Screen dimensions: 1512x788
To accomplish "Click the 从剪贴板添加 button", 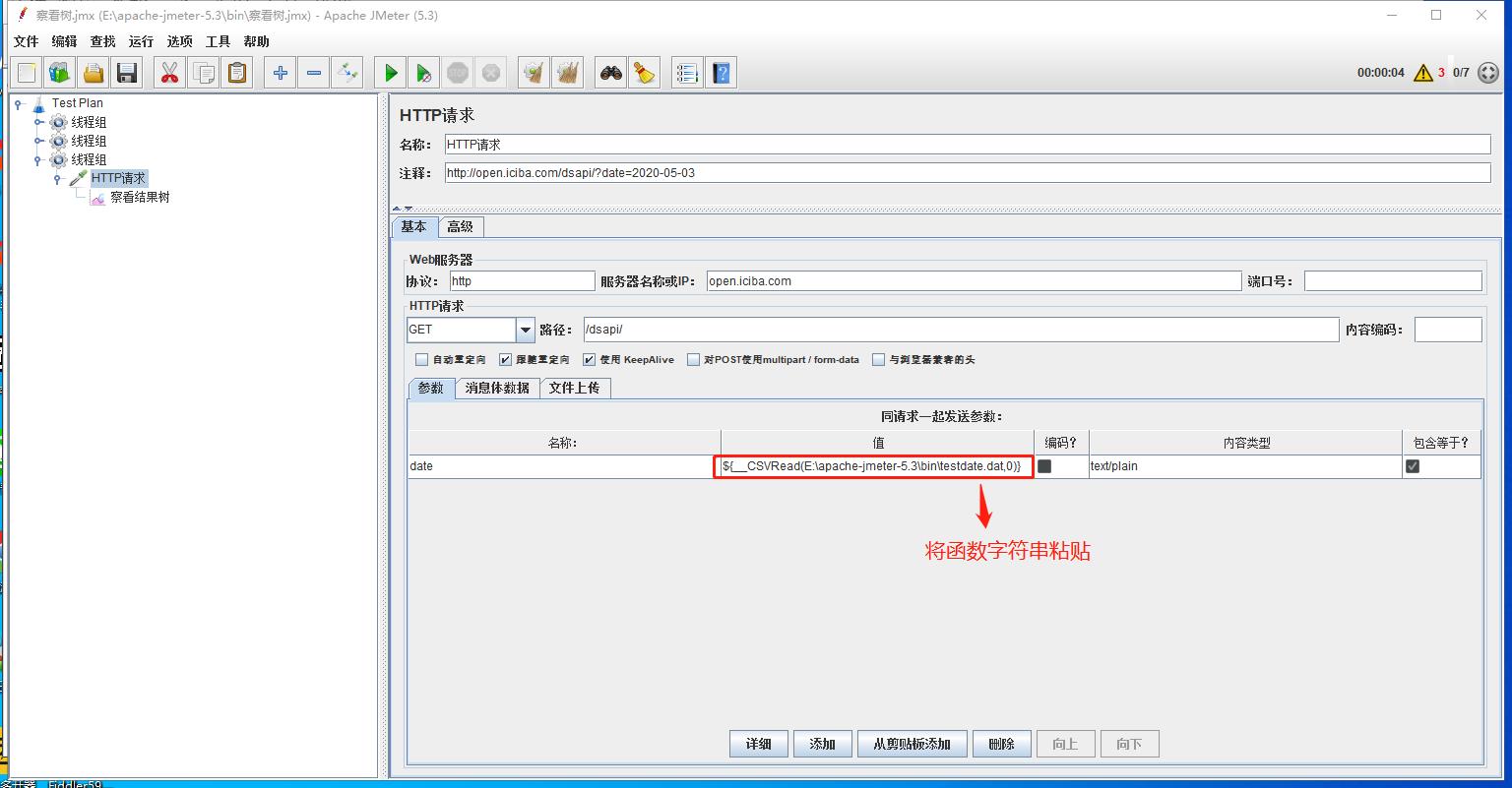I will 913,744.
